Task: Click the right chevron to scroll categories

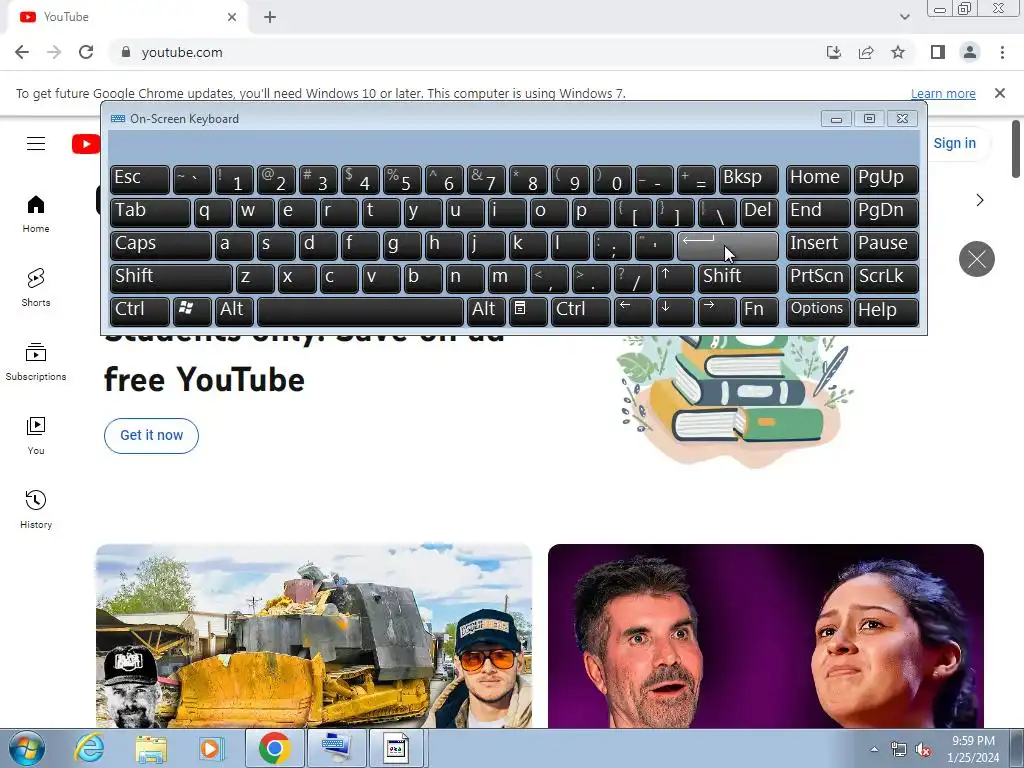Action: [x=980, y=200]
